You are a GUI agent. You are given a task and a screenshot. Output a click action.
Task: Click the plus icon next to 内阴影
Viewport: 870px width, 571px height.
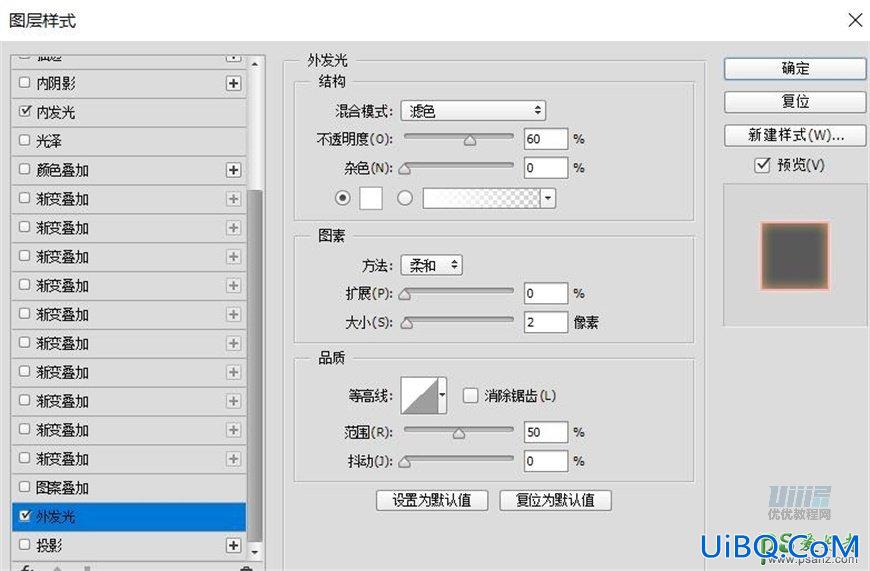tap(234, 83)
